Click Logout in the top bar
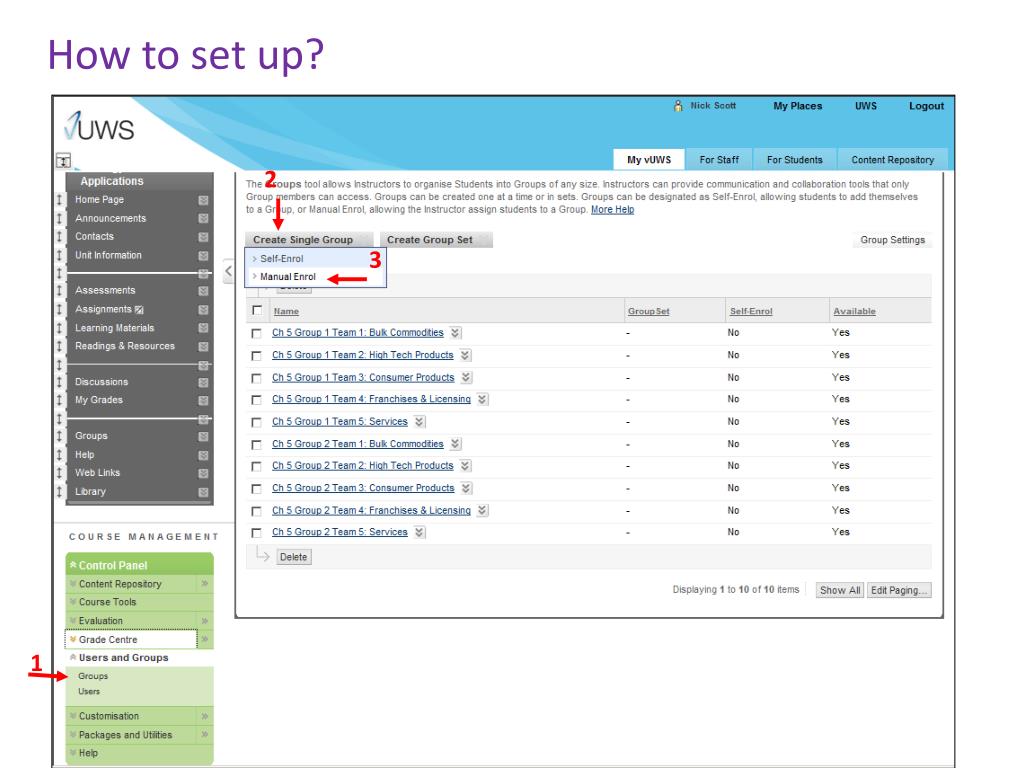This screenshot has height=768, width=1024. [x=926, y=106]
